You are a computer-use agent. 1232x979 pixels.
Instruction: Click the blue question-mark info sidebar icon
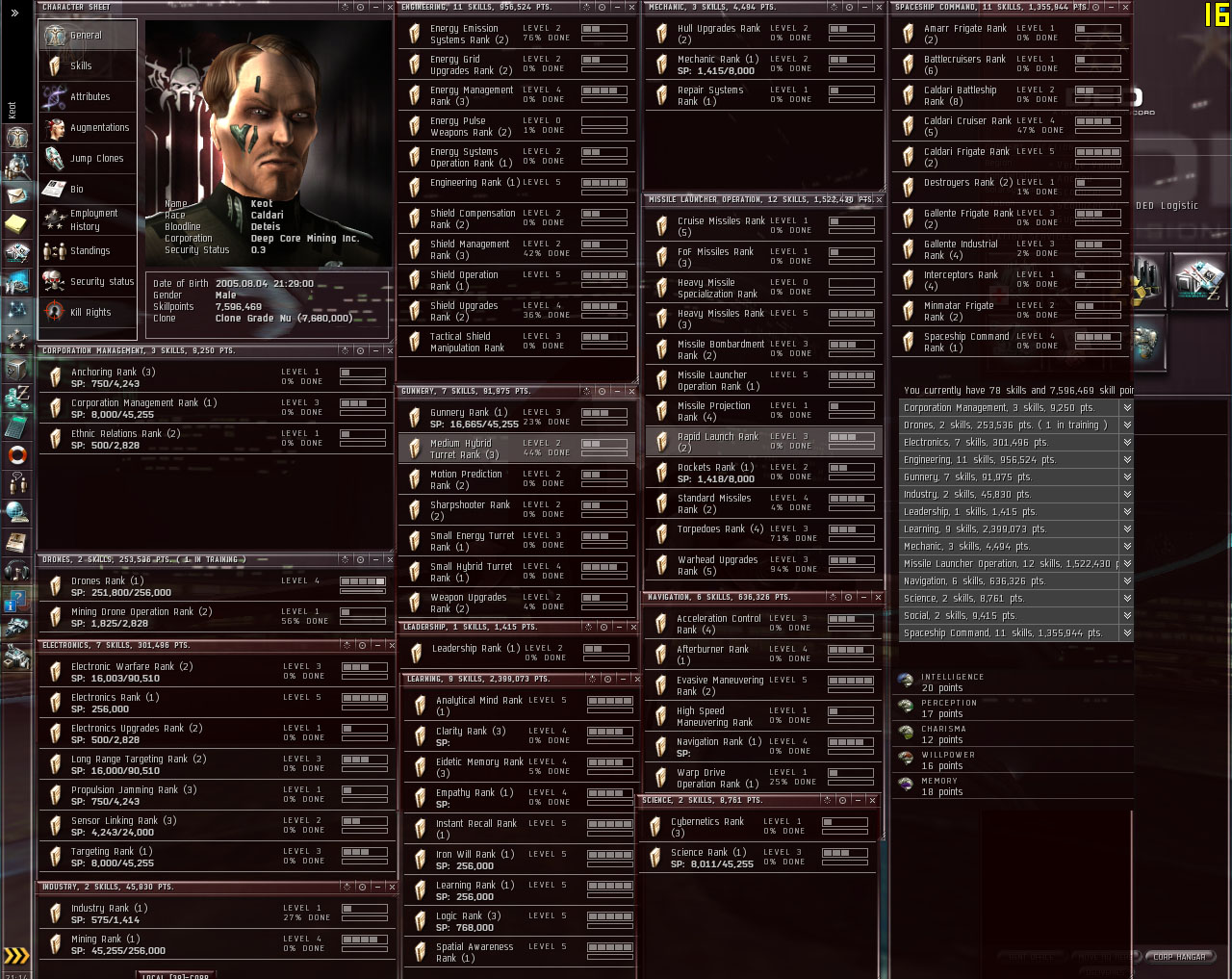point(16,600)
